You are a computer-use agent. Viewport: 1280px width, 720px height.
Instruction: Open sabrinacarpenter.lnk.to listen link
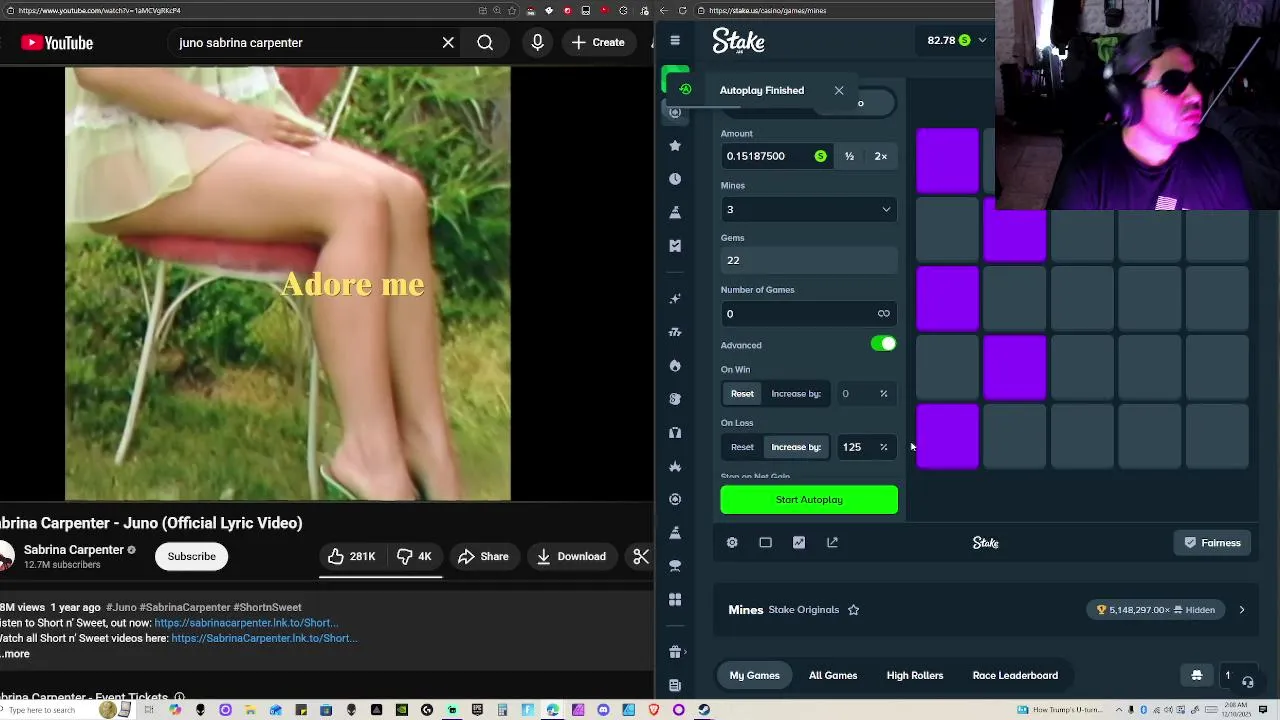(x=246, y=623)
